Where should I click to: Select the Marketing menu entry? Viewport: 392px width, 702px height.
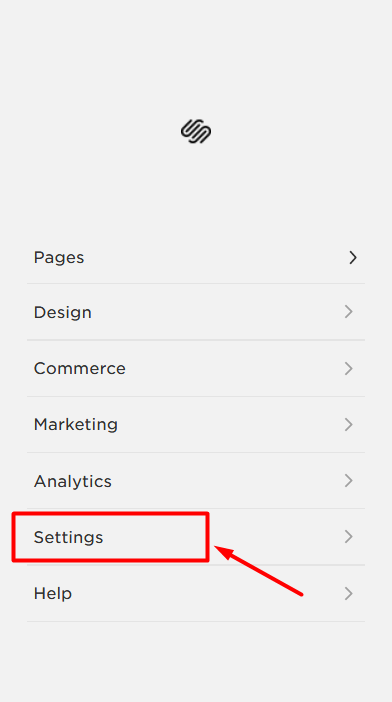click(76, 424)
